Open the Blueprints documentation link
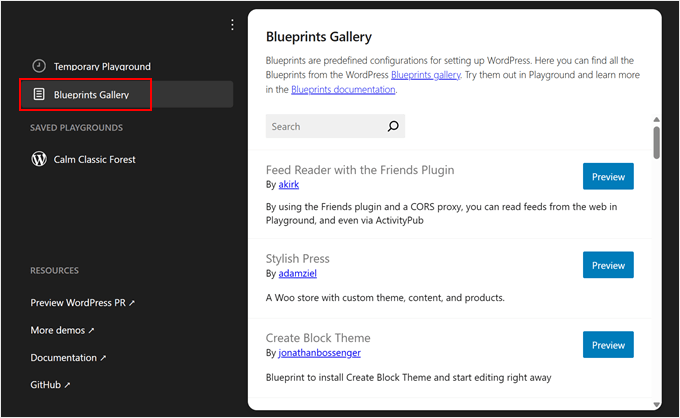This screenshot has height=418, width=680. tap(343, 89)
